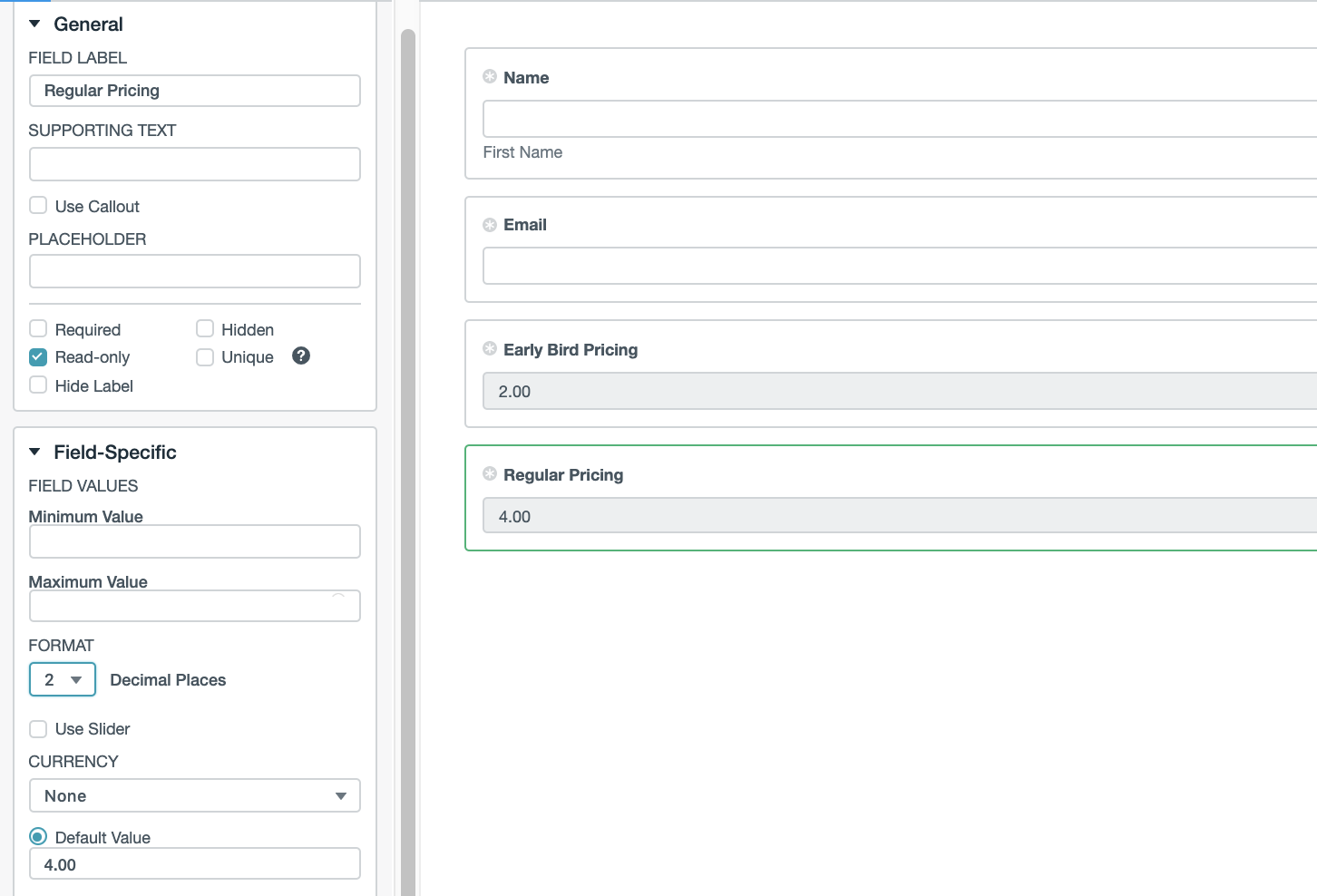
Task: Click the drag icon beside Email field
Action: [490, 224]
